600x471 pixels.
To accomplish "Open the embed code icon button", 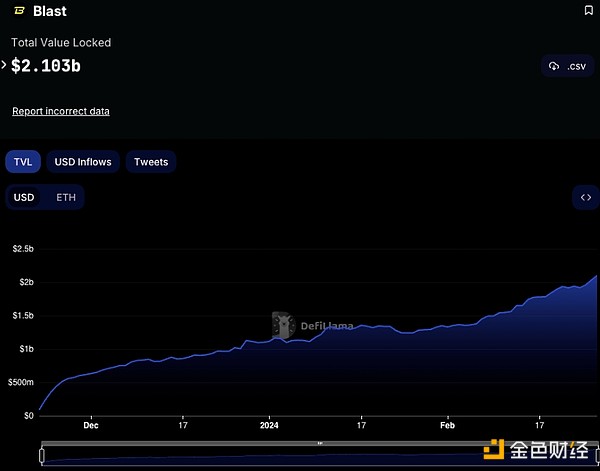I will (585, 197).
